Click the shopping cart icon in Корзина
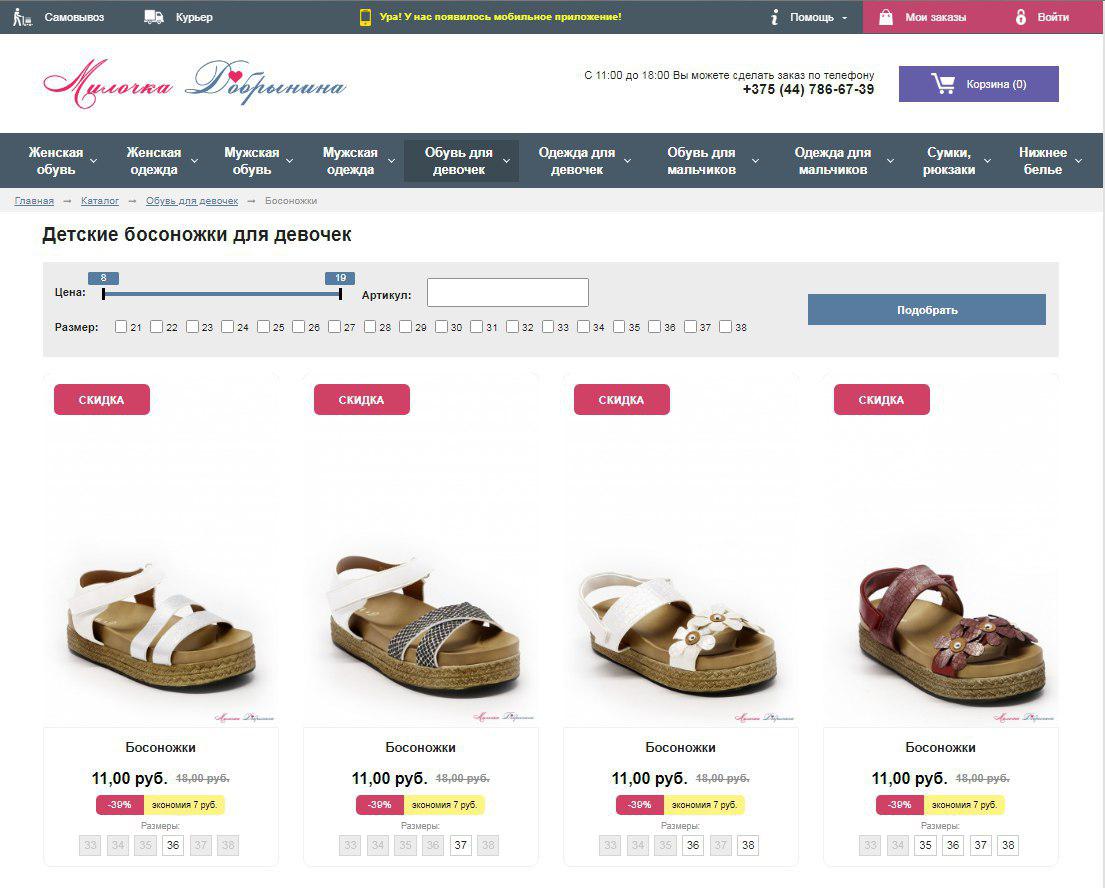This screenshot has width=1105, height=888. click(x=943, y=84)
